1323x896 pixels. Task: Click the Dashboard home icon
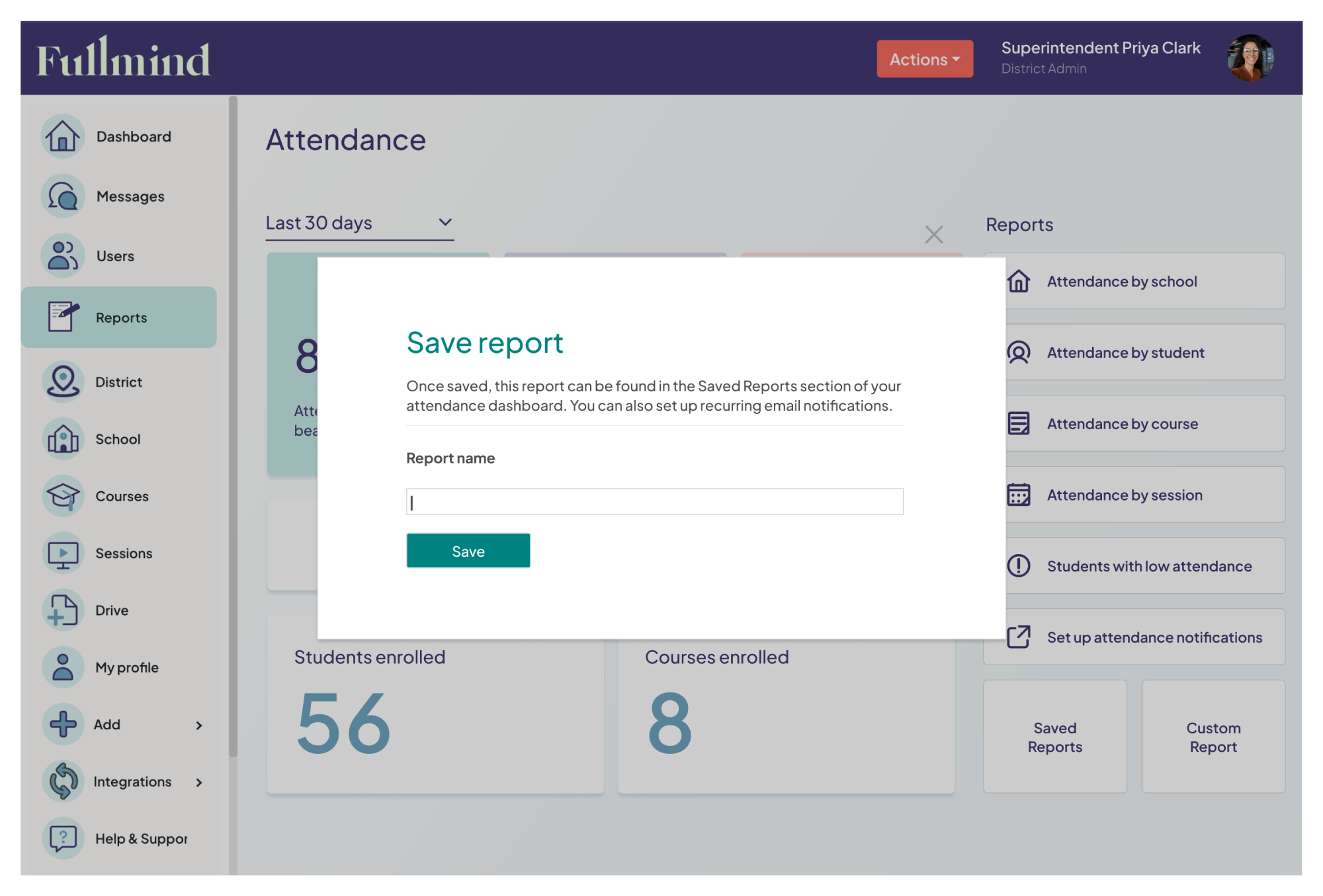(x=63, y=136)
